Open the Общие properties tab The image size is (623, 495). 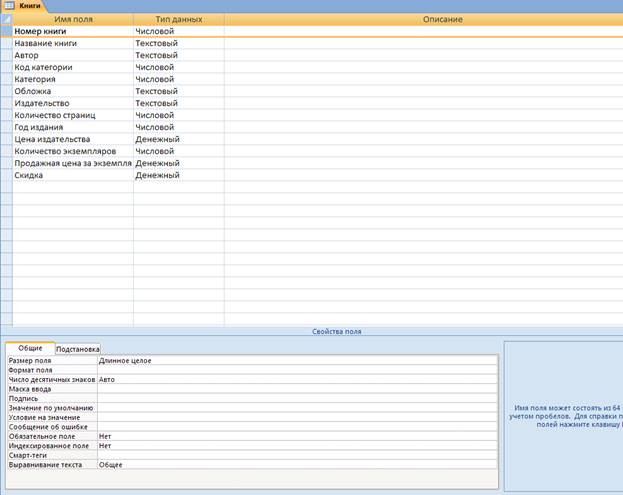pyautogui.click(x=30, y=348)
